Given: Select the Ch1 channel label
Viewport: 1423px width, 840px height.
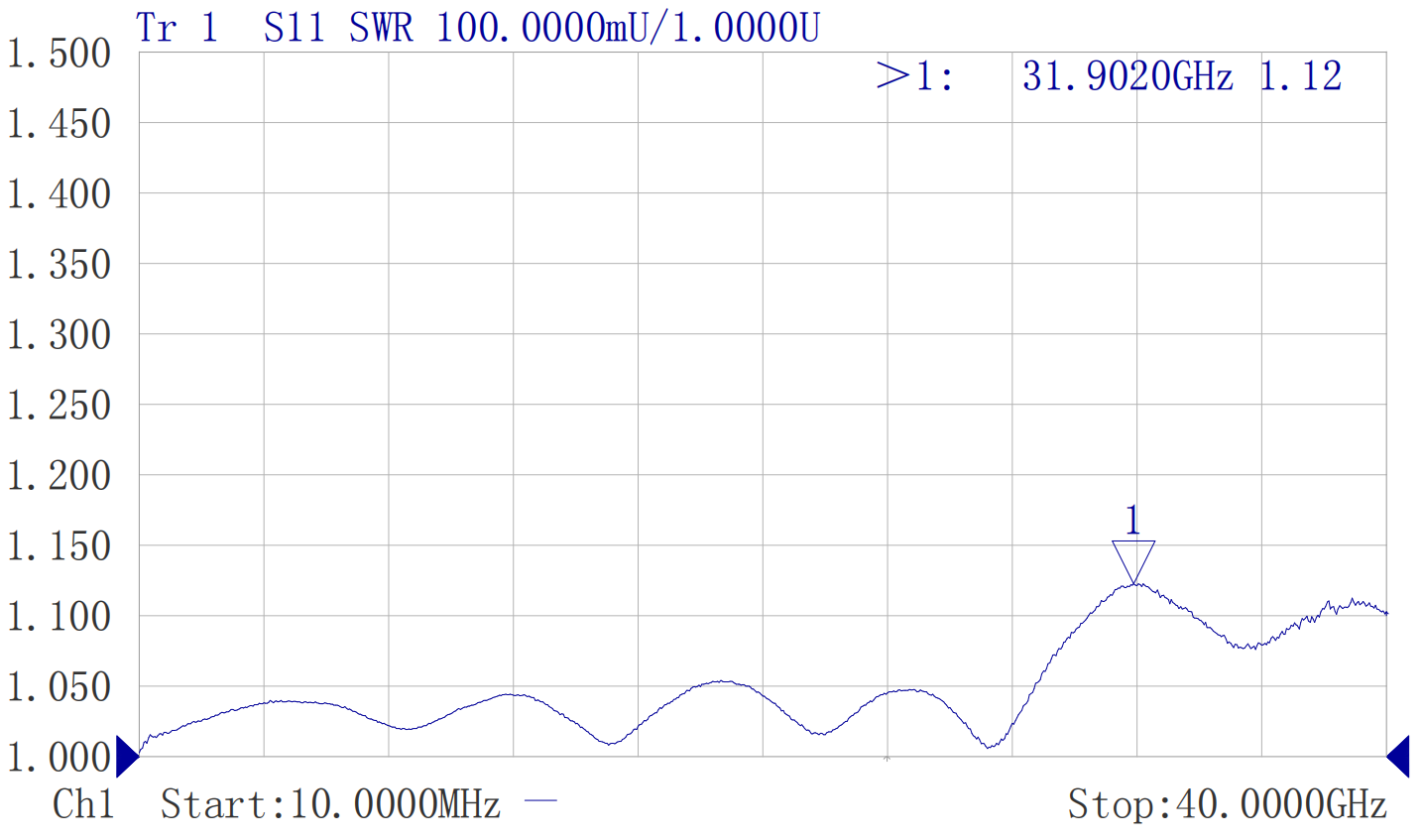Looking at the screenshot, I should 83,804.
